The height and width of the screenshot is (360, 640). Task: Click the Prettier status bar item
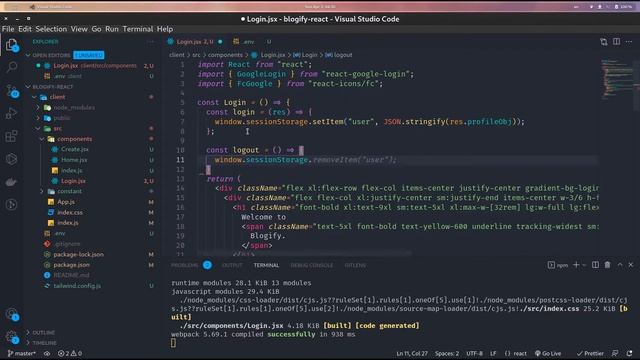(x=590, y=353)
